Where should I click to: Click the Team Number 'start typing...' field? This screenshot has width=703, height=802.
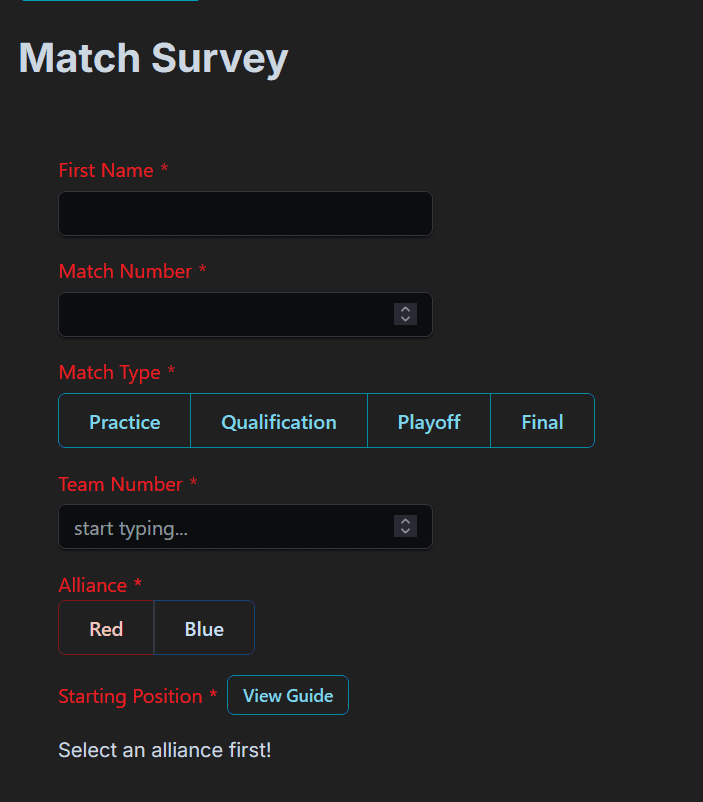(225, 527)
